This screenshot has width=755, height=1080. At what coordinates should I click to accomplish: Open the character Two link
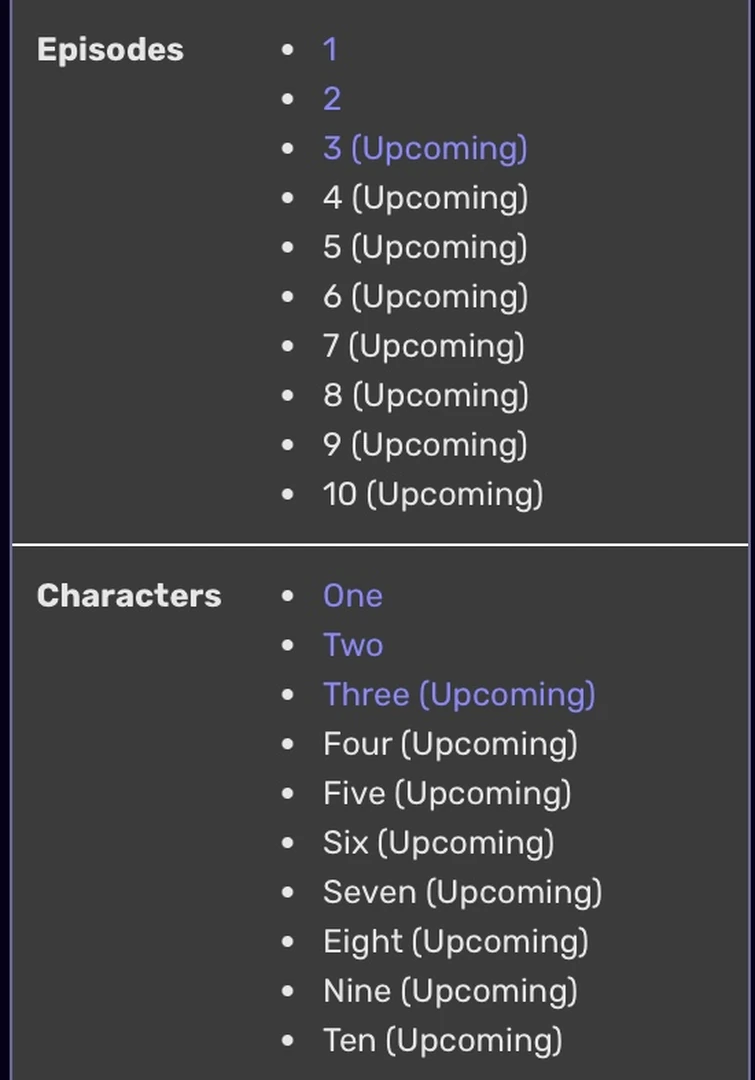pos(352,645)
